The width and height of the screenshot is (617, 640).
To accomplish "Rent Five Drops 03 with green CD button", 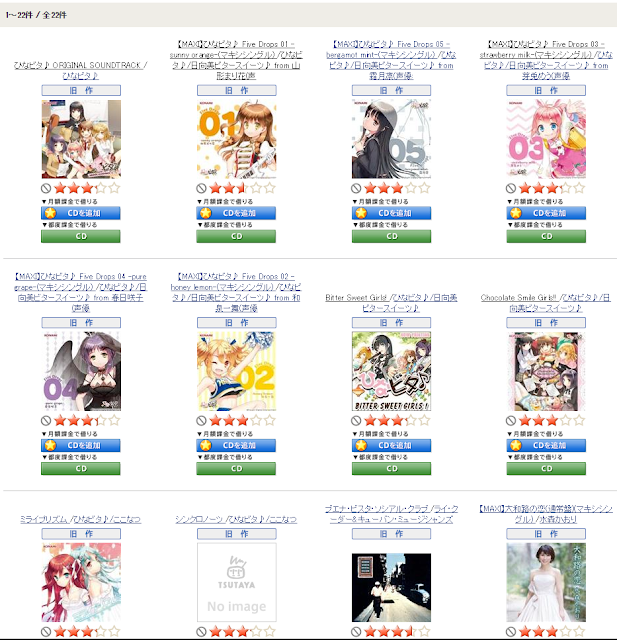I will pyautogui.click(x=546, y=236).
